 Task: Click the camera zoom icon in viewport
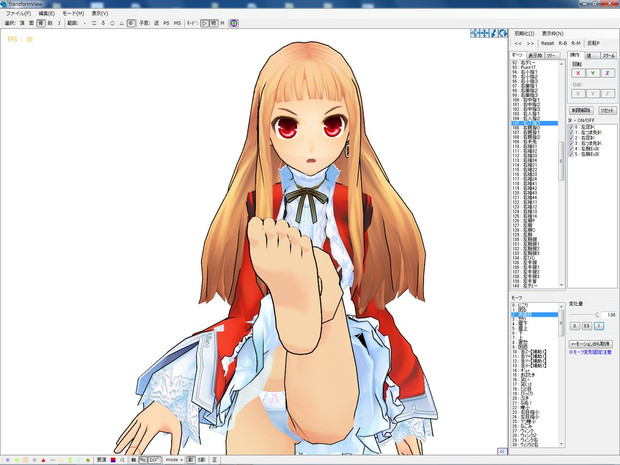(493, 33)
